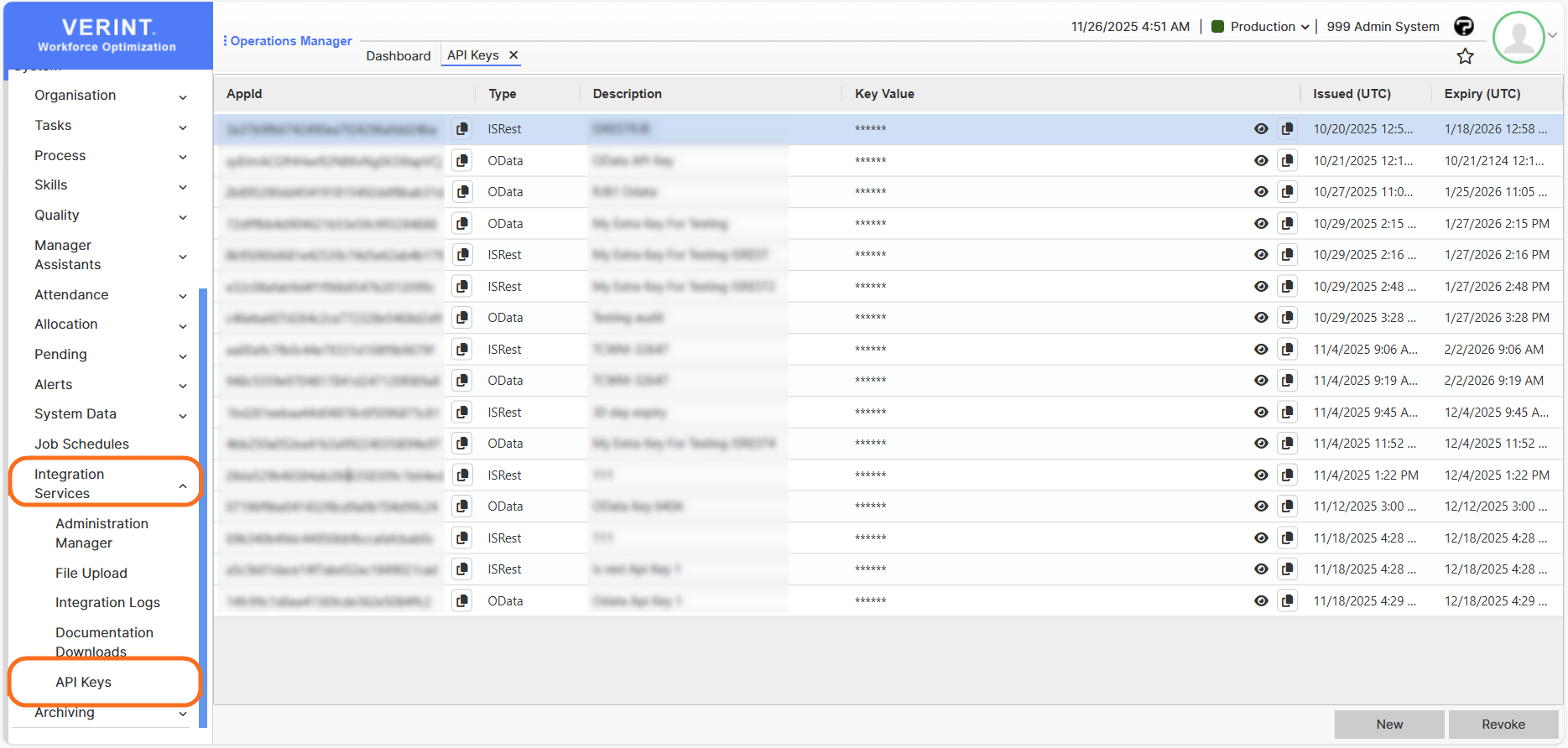Image resolution: width=1568 pixels, height=748 pixels.
Task: Open the user profile avatar
Action: click(x=1519, y=38)
